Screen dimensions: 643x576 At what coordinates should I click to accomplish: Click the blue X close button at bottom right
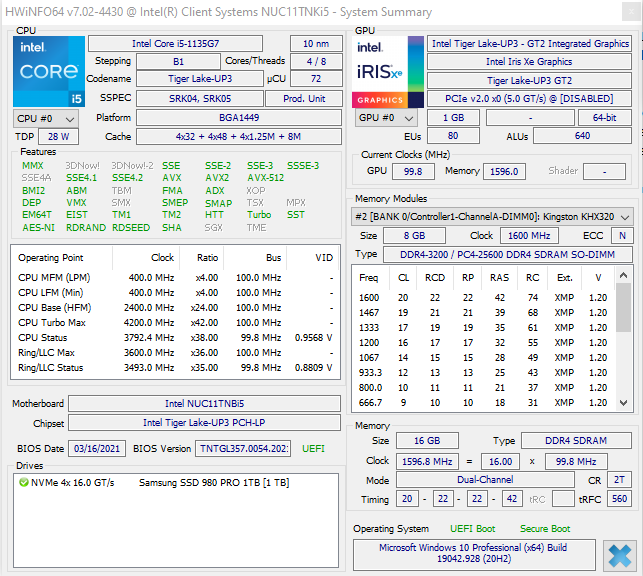point(620,556)
